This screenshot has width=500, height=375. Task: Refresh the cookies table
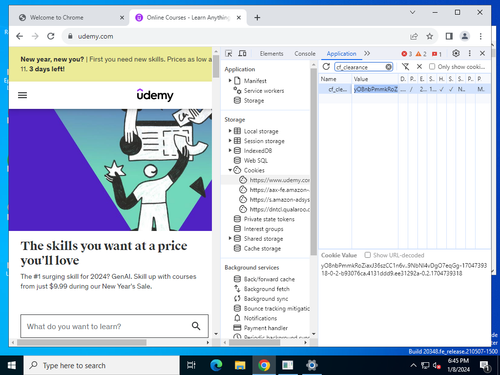click(x=326, y=67)
